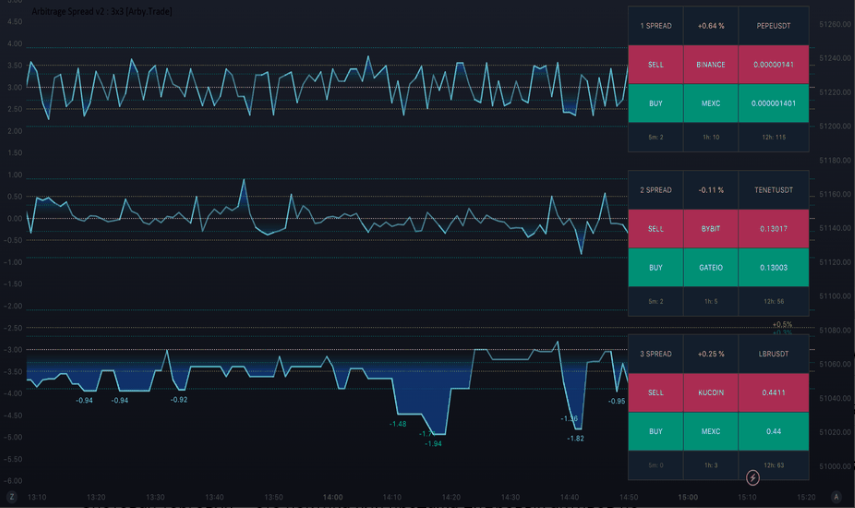This screenshot has width=855, height=508.
Task: Click the 3 SPREAD header cell
Action: click(x=655, y=354)
